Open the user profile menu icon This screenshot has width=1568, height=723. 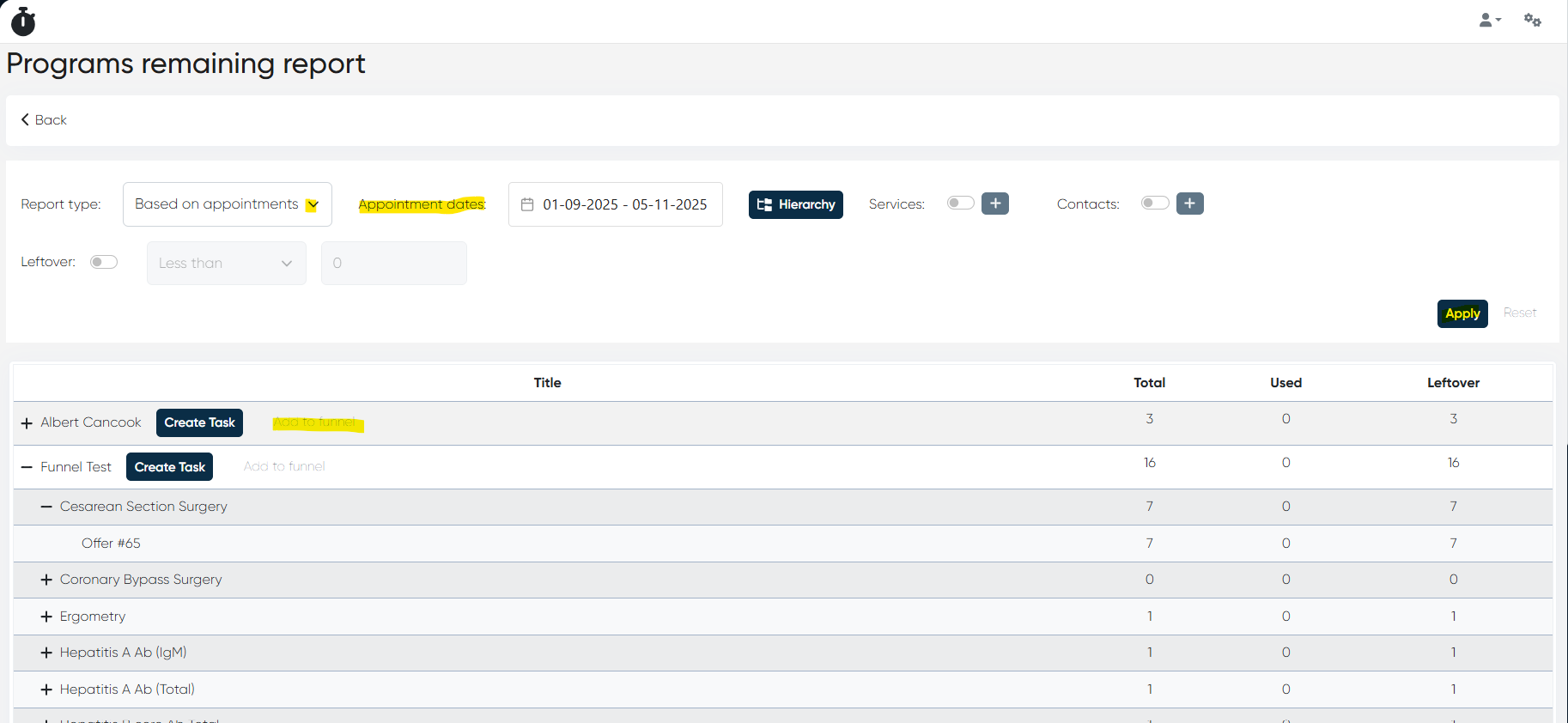[1488, 20]
